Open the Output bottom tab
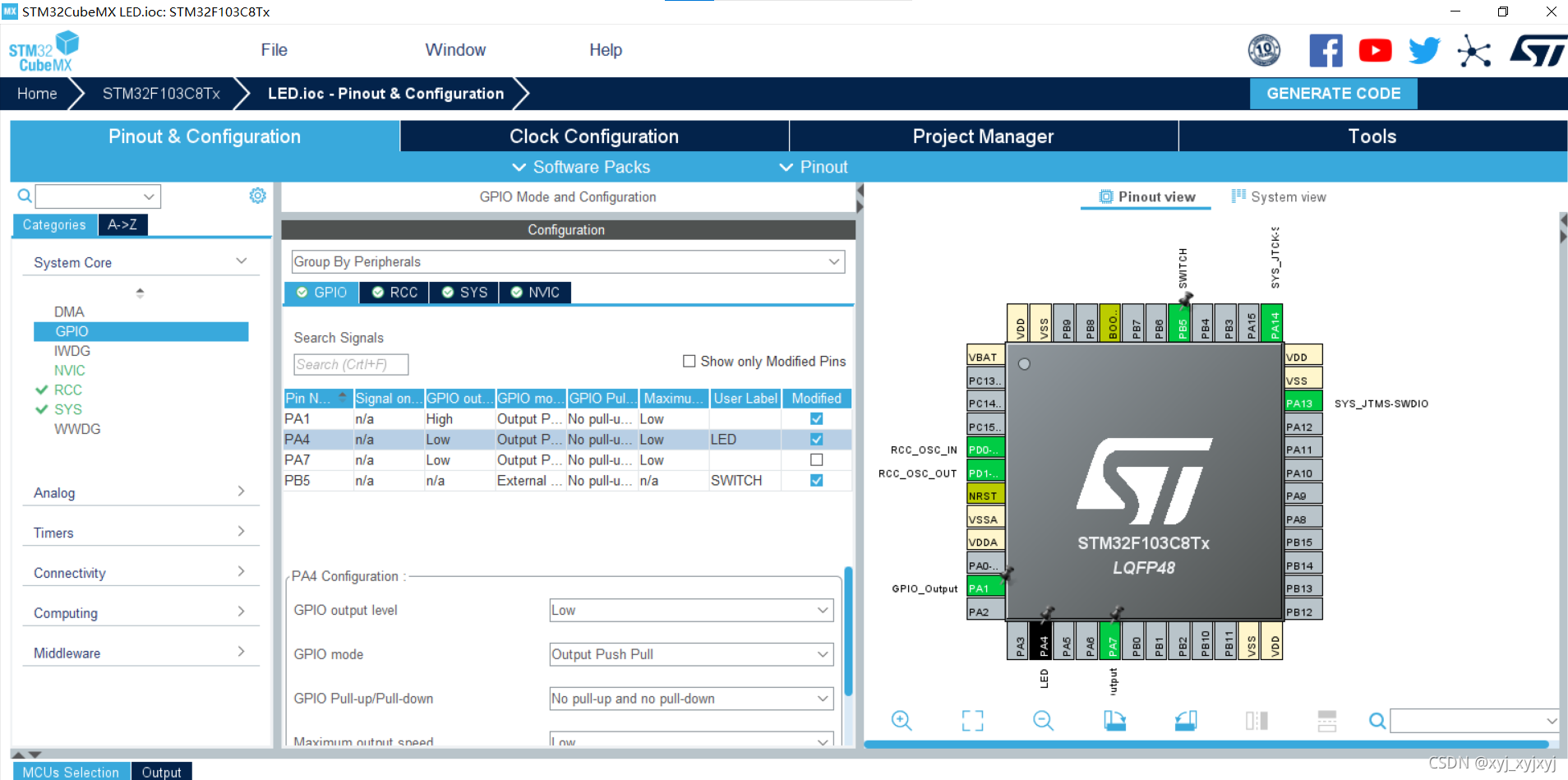Image resolution: width=1568 pixels, height=780 pixels. pos(161,772)
